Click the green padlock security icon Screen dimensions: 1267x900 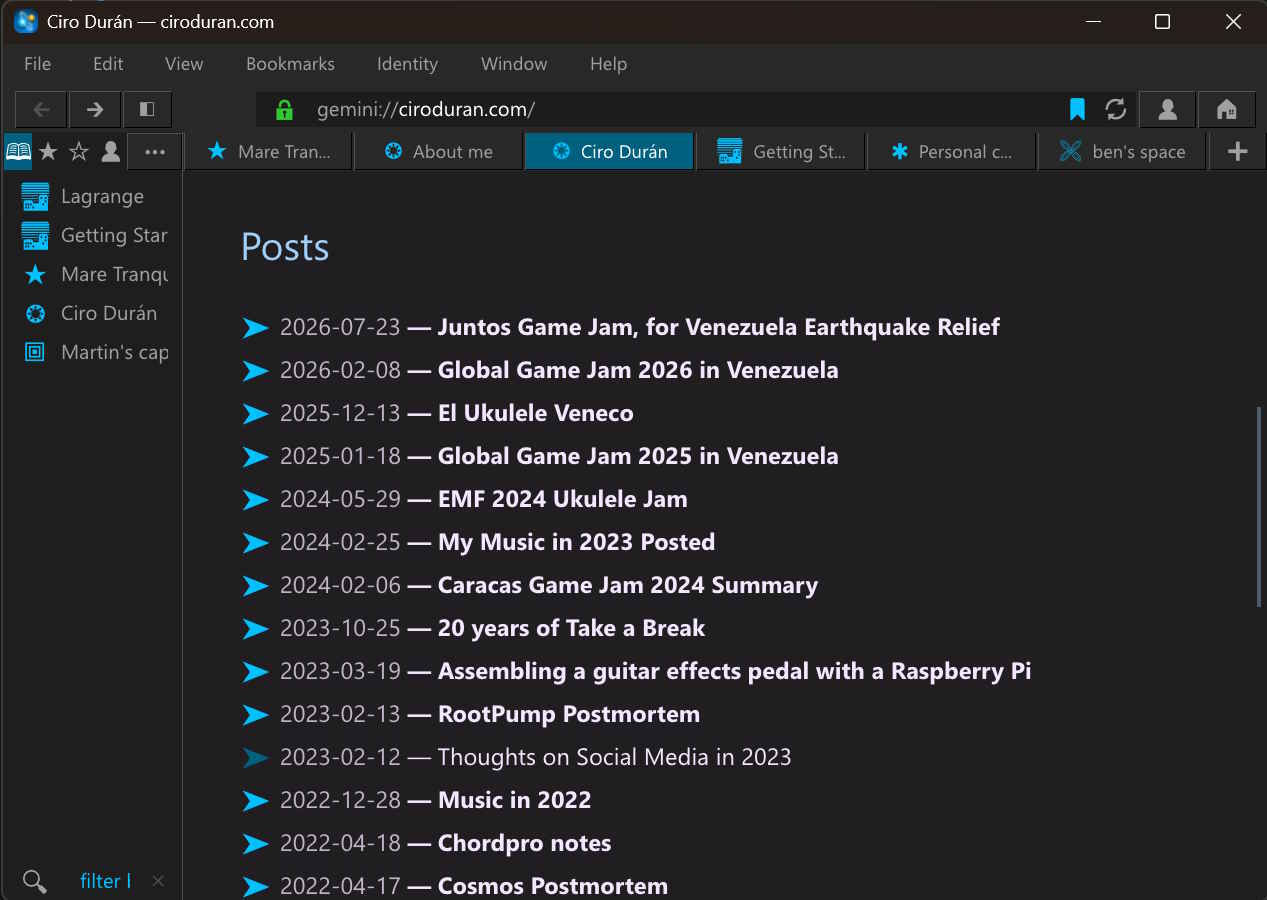pos(284,109)
